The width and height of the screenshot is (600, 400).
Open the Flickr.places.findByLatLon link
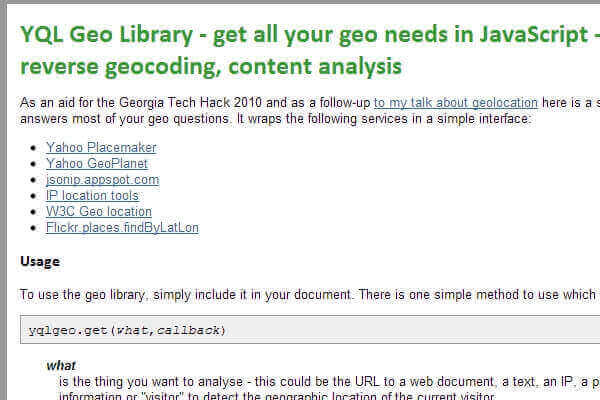point(122,227)
